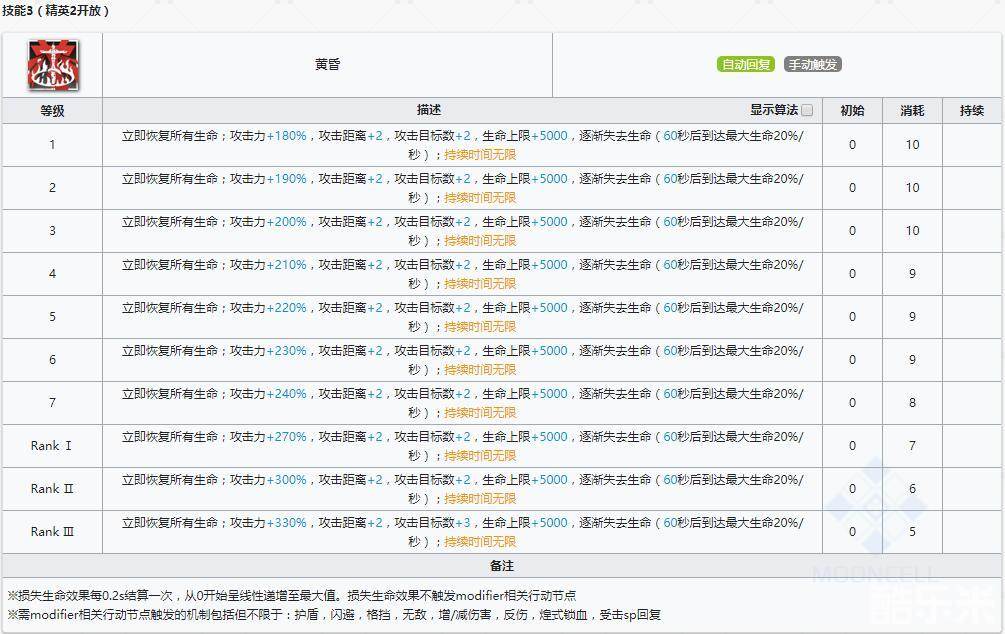Click the 黄昏 skill icon
Image resolution: width=1005 pixels, height=634 pixels.
[x=52, y=65]
